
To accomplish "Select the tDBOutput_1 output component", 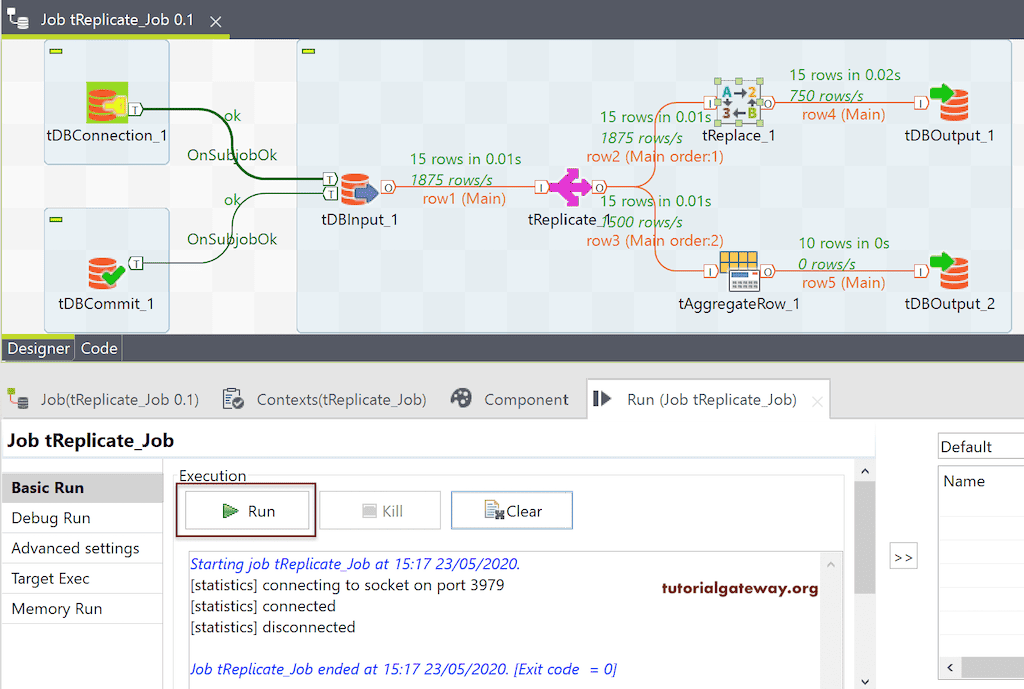I will point(949,101).
